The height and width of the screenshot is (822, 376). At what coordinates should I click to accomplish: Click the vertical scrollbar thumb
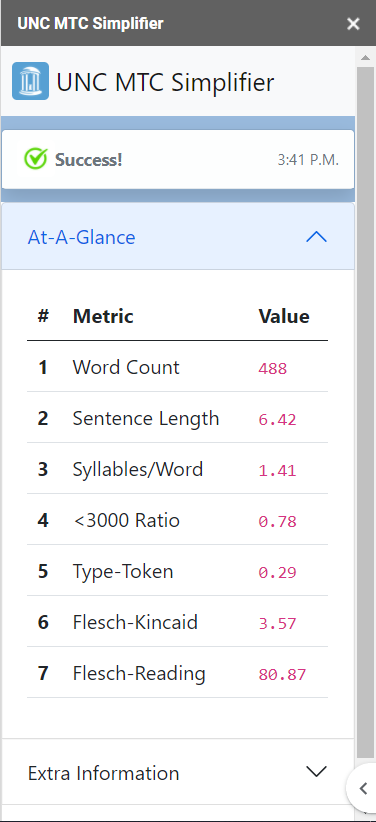coord(365,412)
